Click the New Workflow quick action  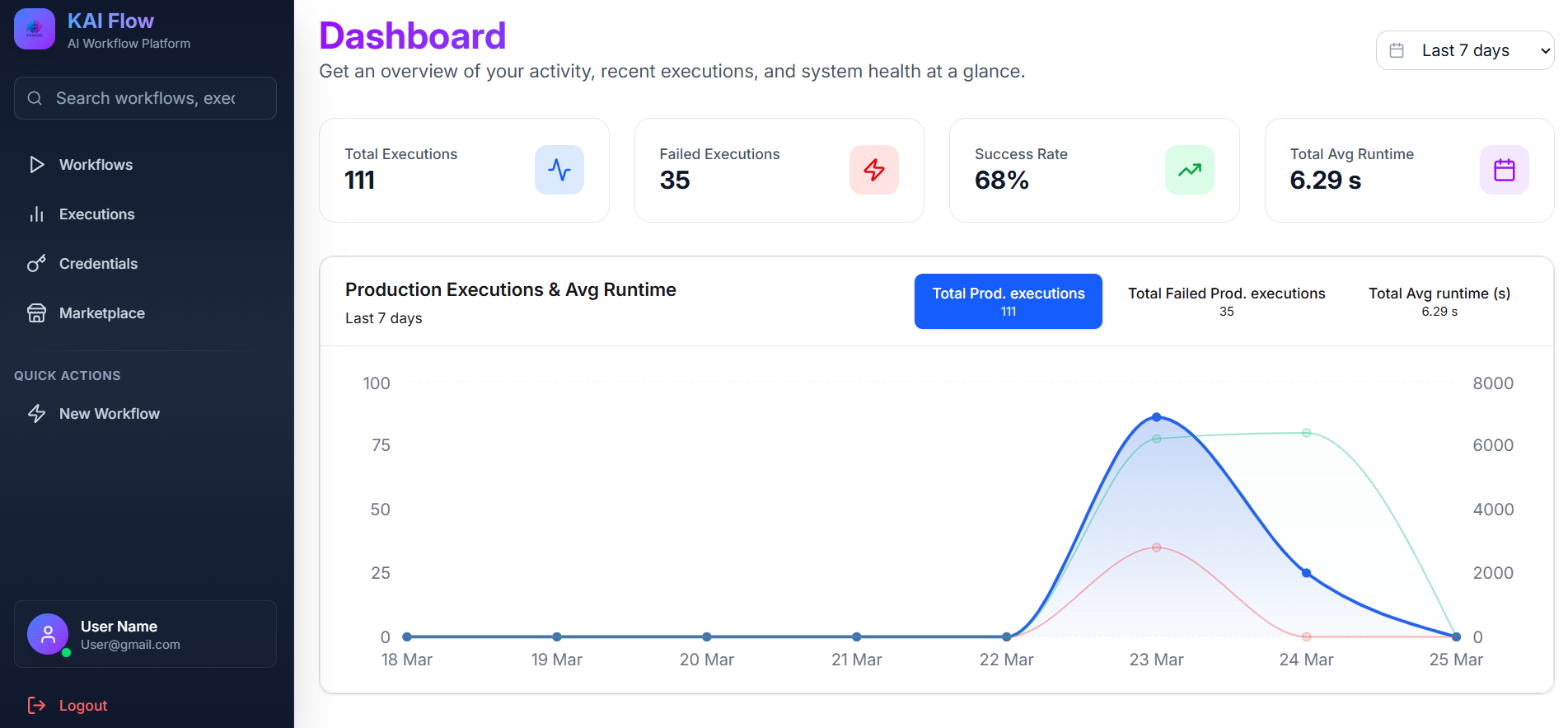(x=109, y=413)
